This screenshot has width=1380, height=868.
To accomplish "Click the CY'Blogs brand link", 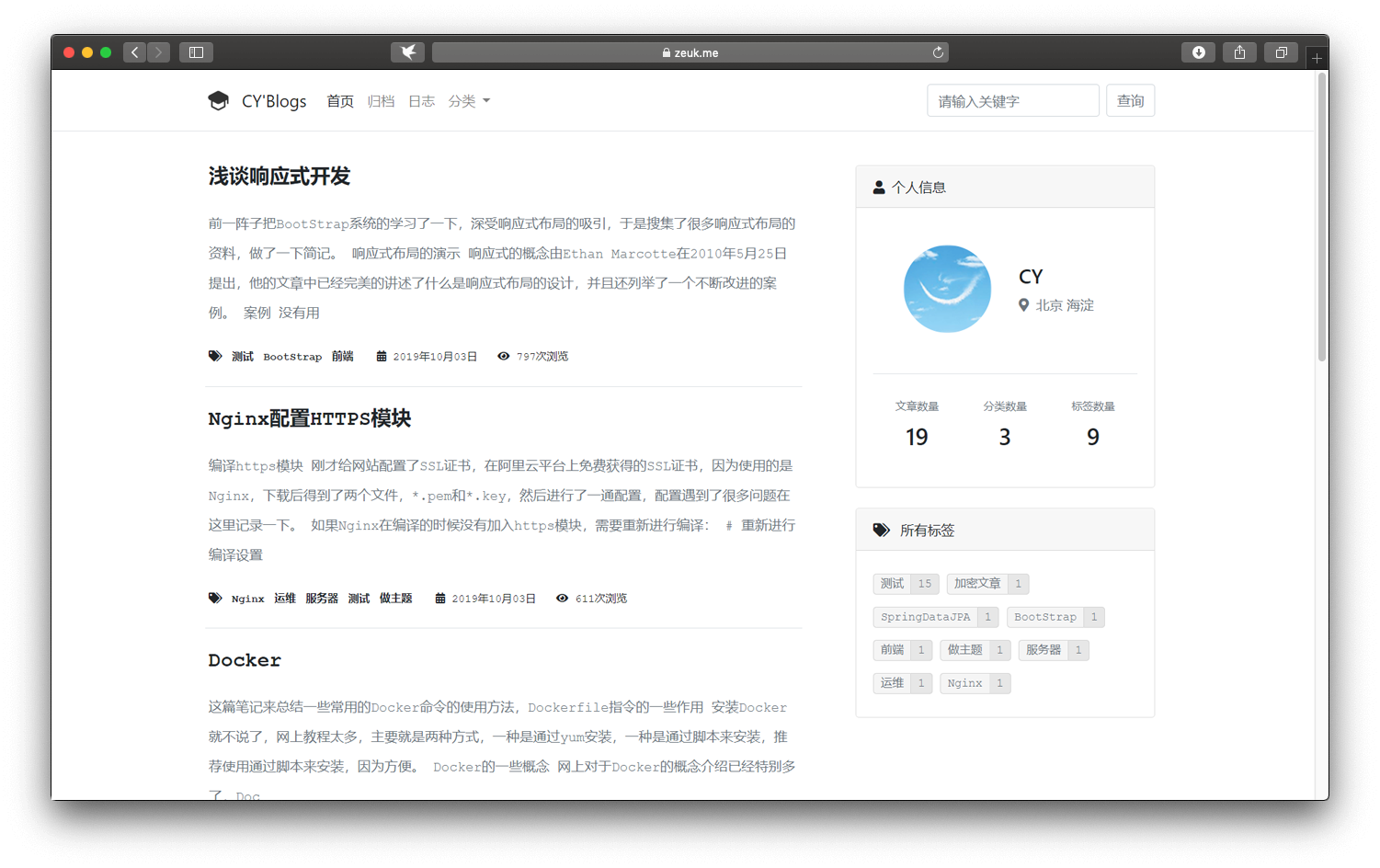I will pos(274,101).
